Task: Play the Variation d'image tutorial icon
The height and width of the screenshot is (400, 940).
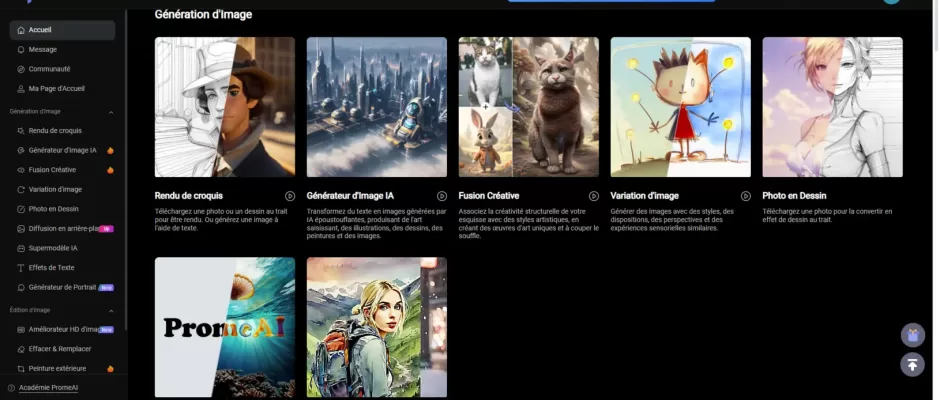Action: coord(746,196)
